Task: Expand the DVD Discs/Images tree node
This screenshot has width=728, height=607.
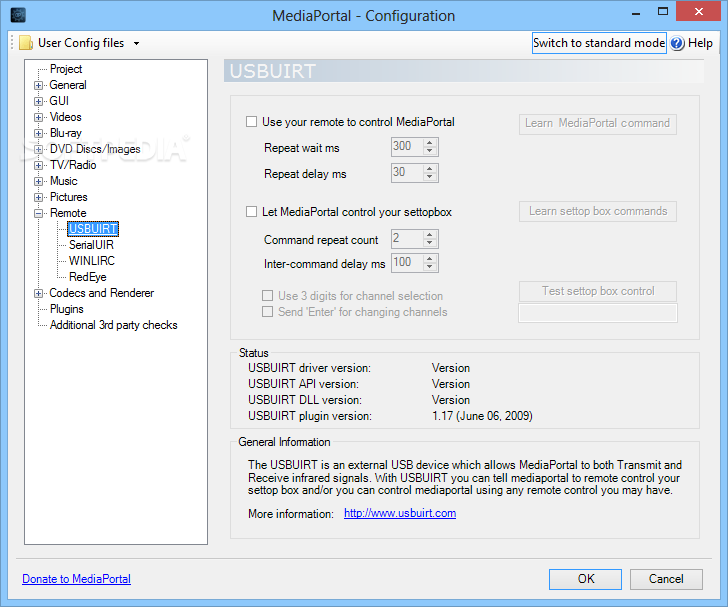Action: click(39, 150)
